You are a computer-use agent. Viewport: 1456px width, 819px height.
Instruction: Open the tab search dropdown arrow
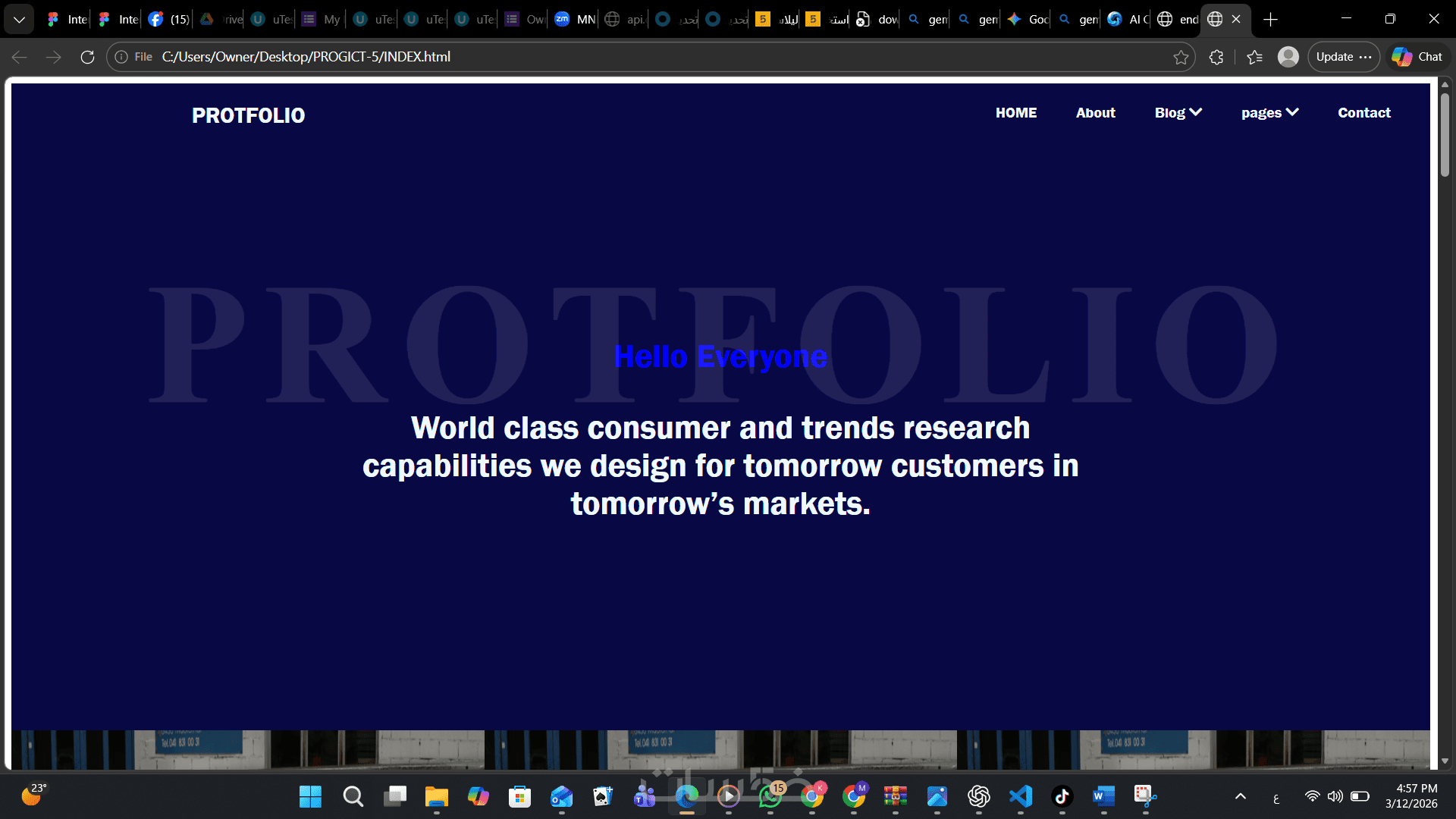tap(19, 19)
